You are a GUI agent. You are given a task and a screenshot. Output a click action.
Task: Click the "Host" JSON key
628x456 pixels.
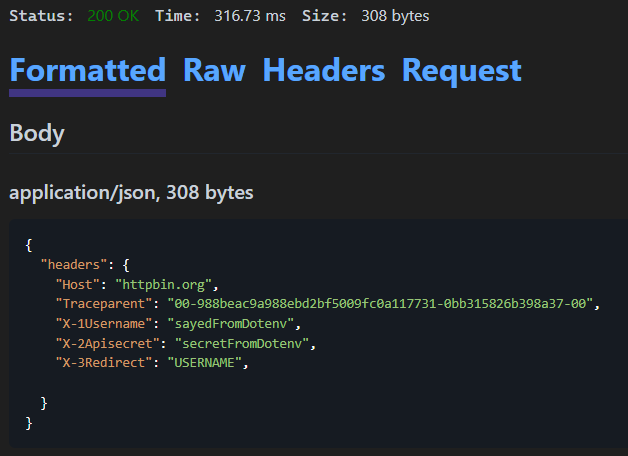[78, 285]
